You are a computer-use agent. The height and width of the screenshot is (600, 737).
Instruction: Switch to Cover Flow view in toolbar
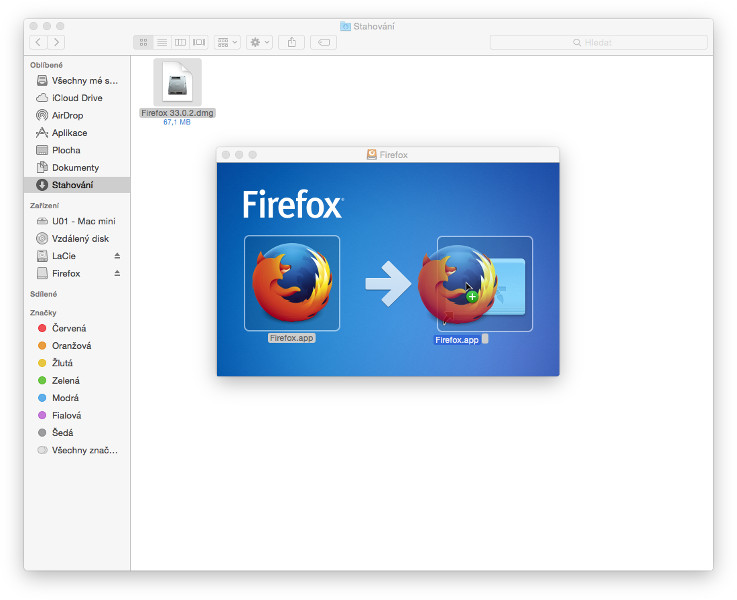pos(199,42)
